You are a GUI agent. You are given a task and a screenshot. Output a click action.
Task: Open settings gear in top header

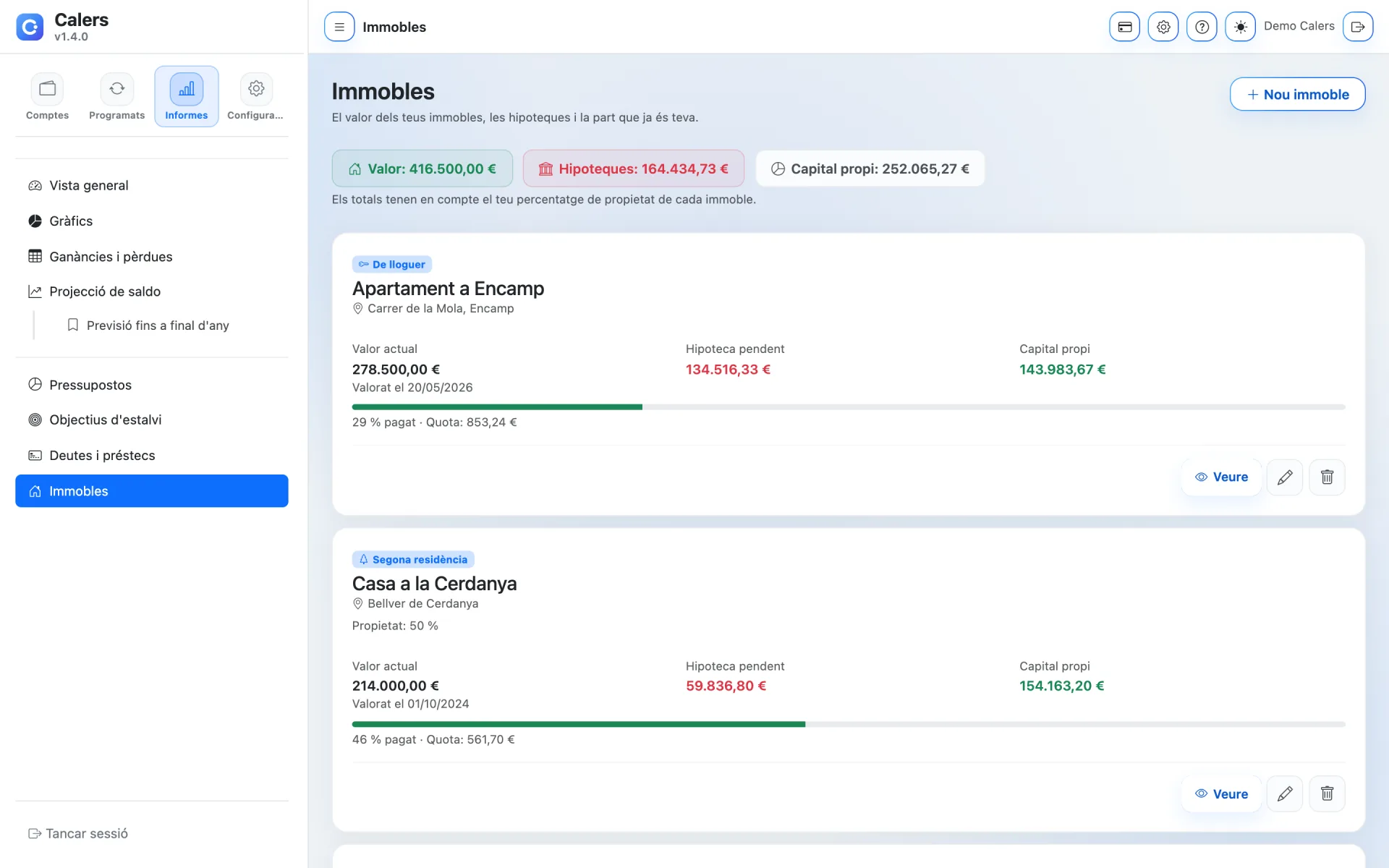tap(1163, 27)
